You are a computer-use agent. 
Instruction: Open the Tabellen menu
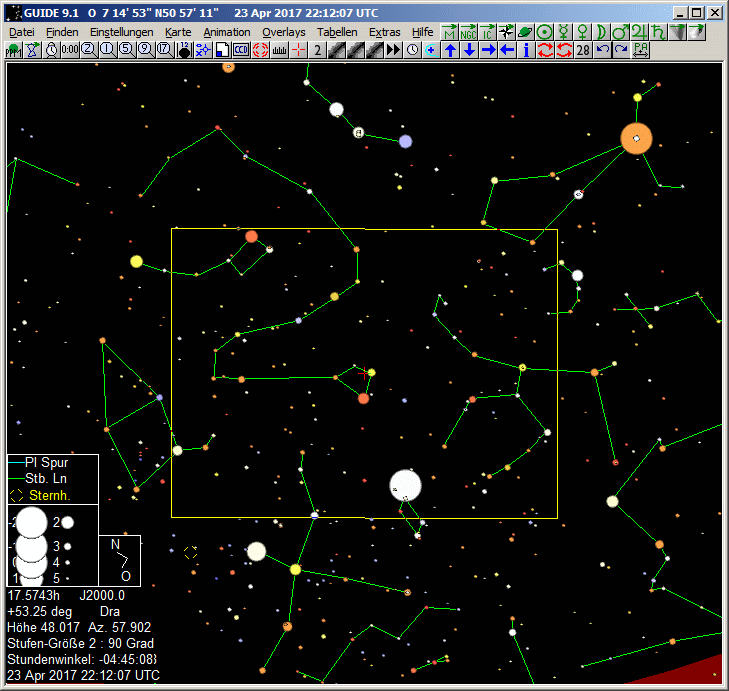click(x=336, y=32)
